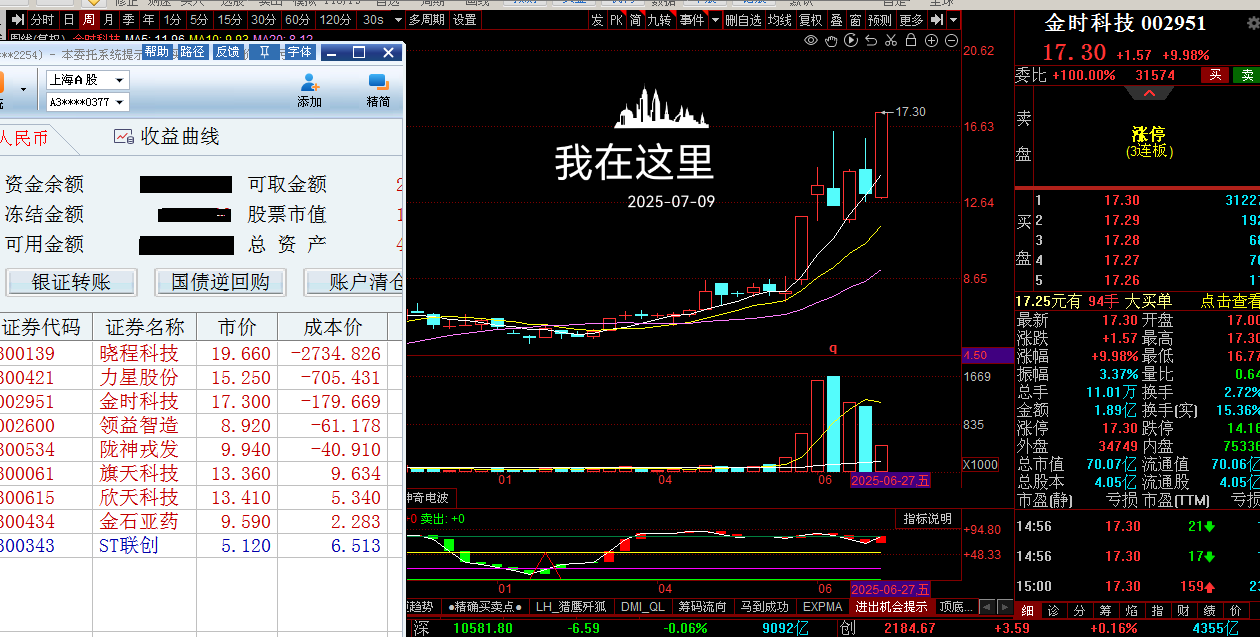Screen dimensions: 1260x637
Task: Select the 月 monthly period
Action: [x=109, y=20]
